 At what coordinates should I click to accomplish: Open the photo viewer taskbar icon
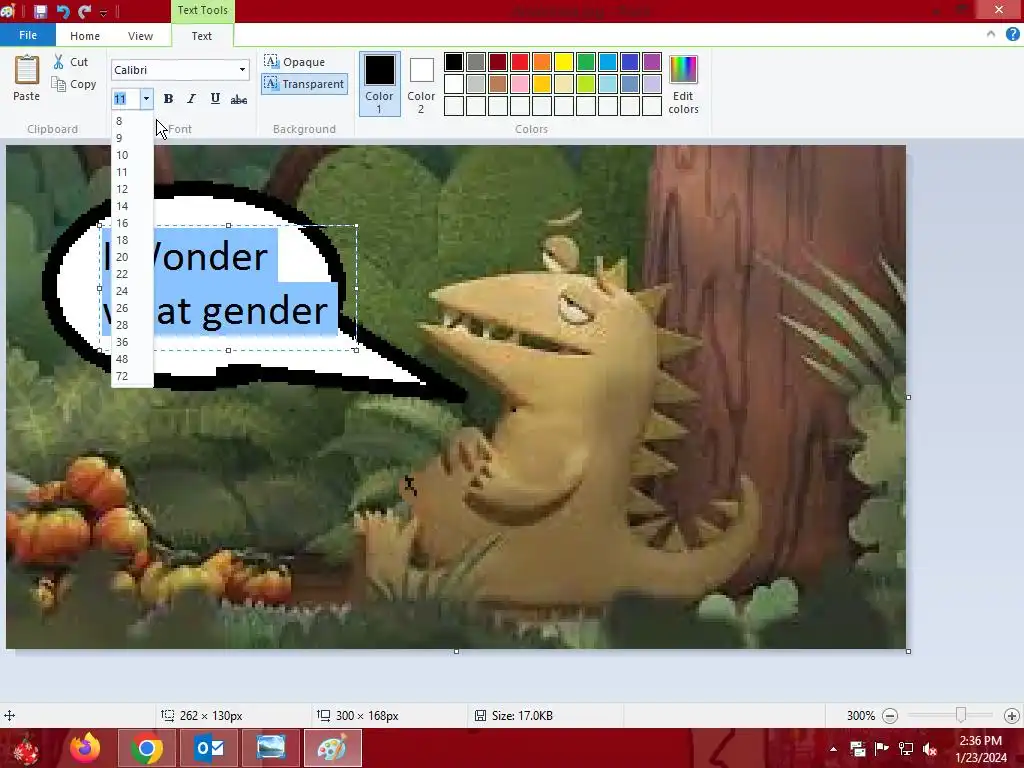(271, 748)
